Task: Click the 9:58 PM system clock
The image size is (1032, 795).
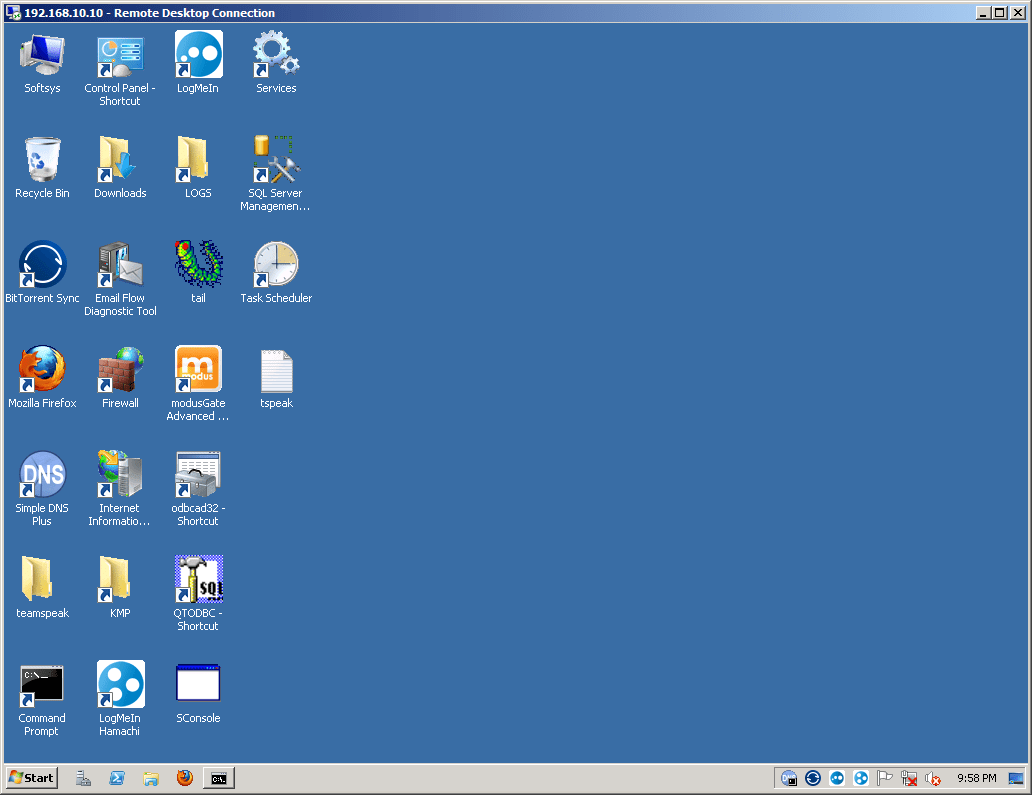Action: point(977,779)
